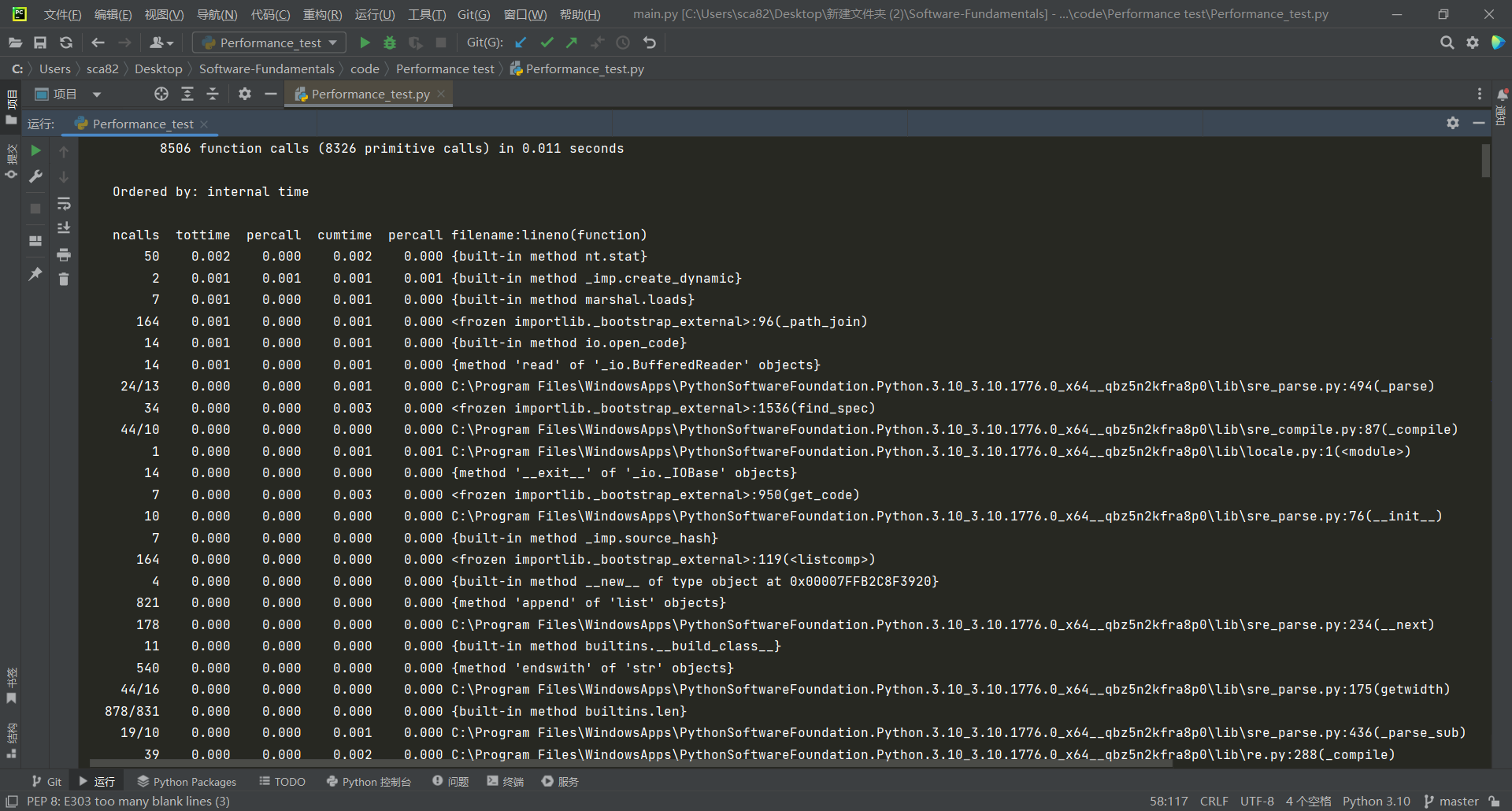Hide the project panel with minus icon
Viewport: 1512px width, 811px height.
click(271, 94)
